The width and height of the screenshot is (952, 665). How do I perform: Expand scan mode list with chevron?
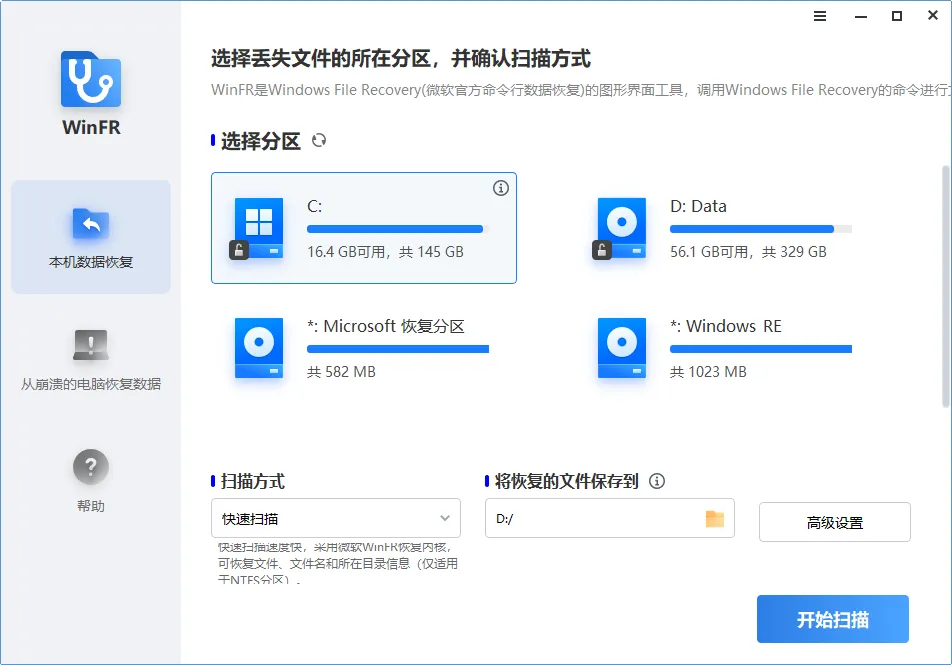445,518
